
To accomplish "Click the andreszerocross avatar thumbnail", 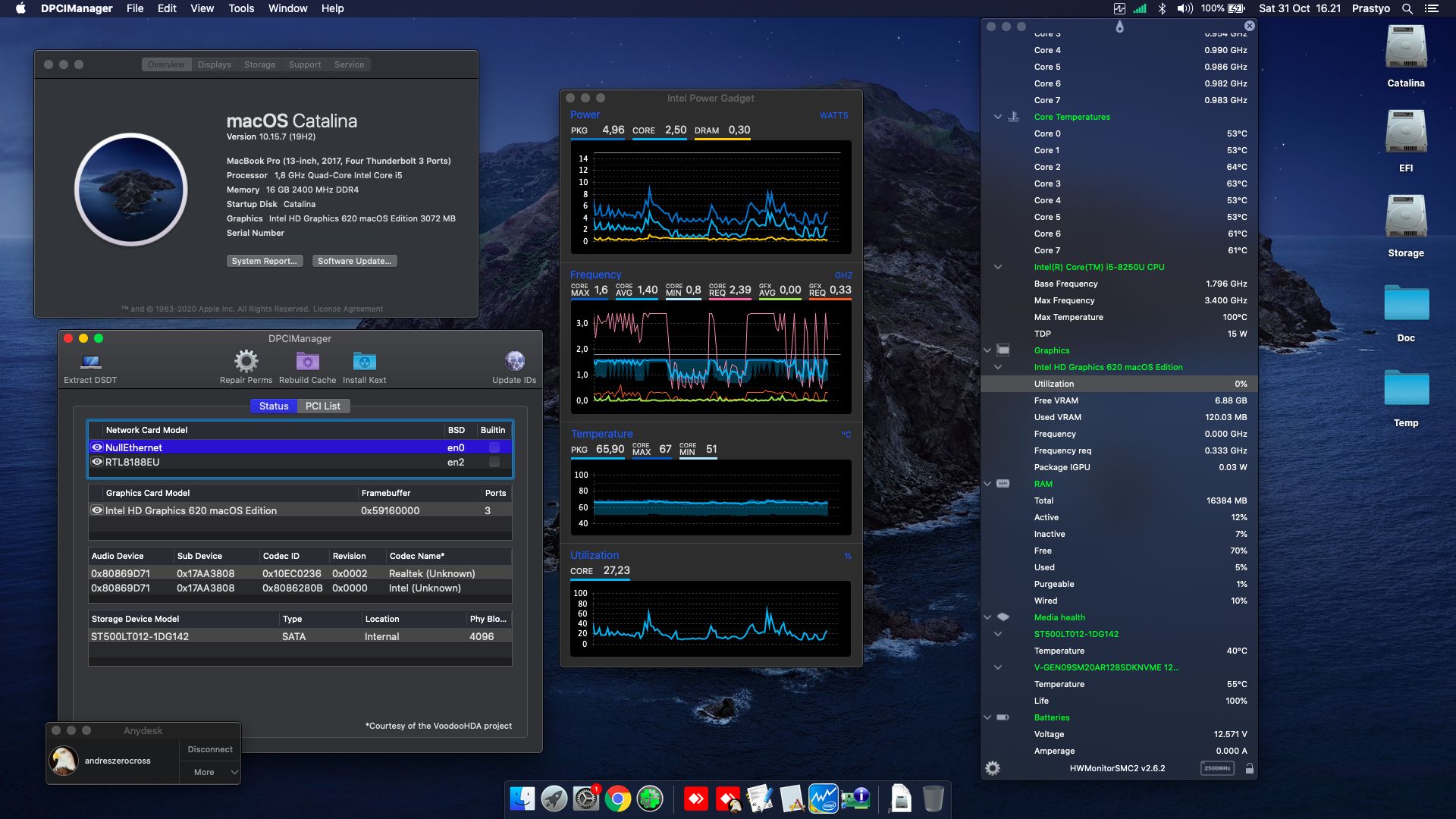I will [x=64, y=761].
